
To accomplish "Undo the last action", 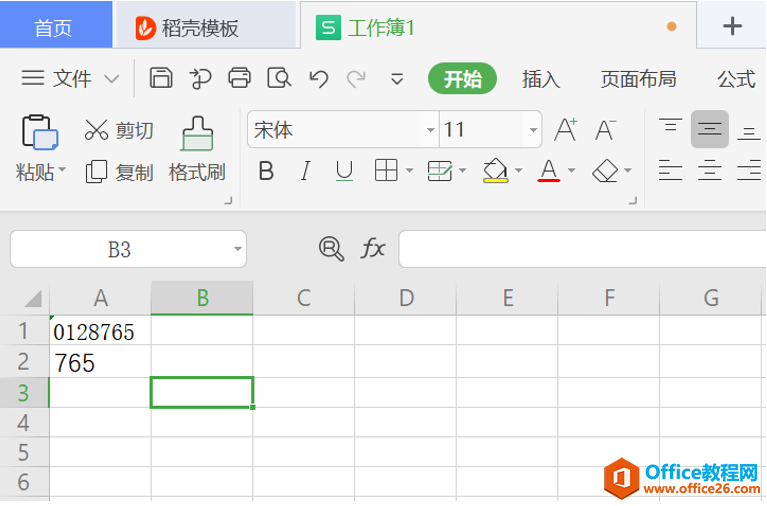I will [319, 78].
